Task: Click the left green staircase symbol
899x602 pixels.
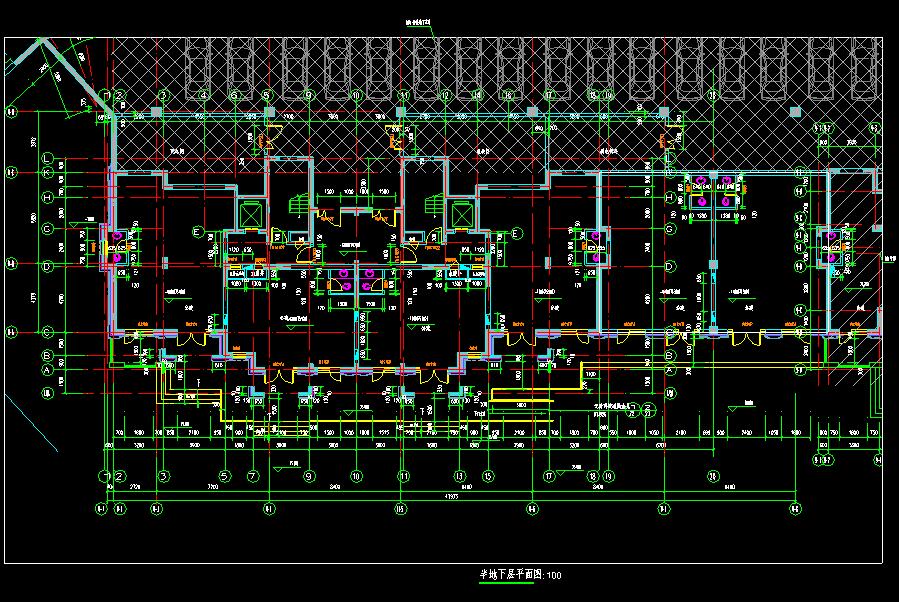Action: pyautogui.click(x=299, y=205)
